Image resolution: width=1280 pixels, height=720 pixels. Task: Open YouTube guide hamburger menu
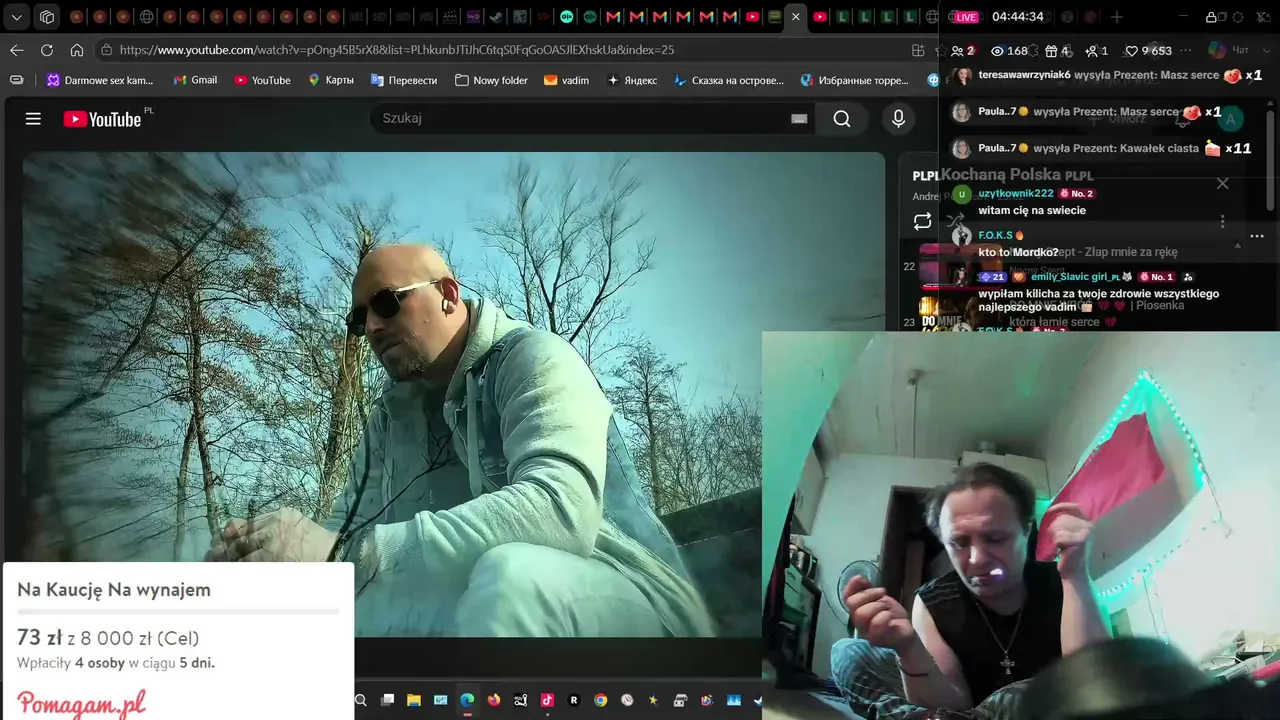click(x=33, y=119)
